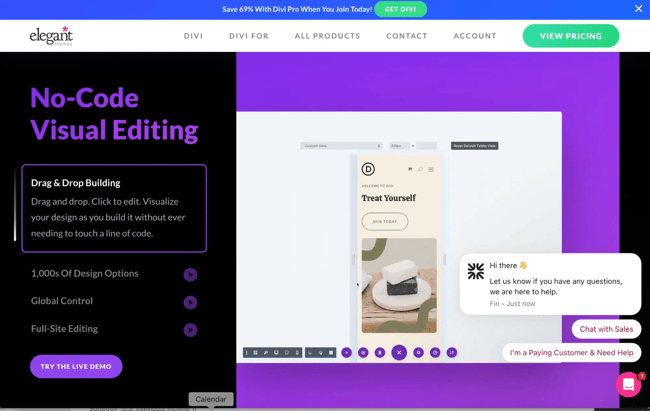650x411 pixels.
Task: Click Reset Default Tablet View button
Action: click(x=475, y=146)
